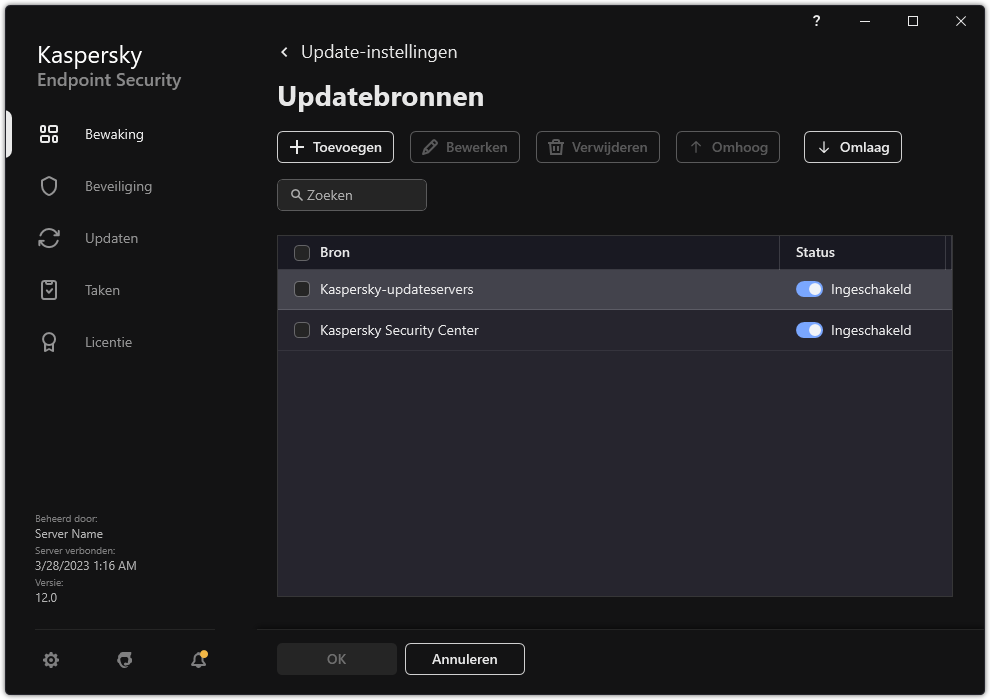
Task: Open the Taken clipboard icon
Action: tap(49, 290)
